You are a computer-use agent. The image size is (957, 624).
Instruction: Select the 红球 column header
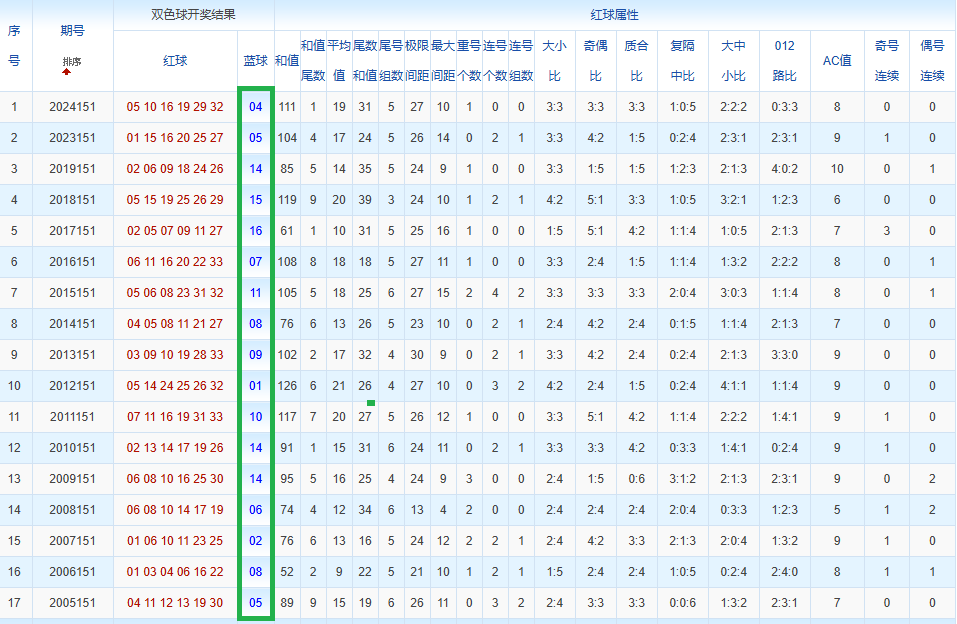pos(175,60)
